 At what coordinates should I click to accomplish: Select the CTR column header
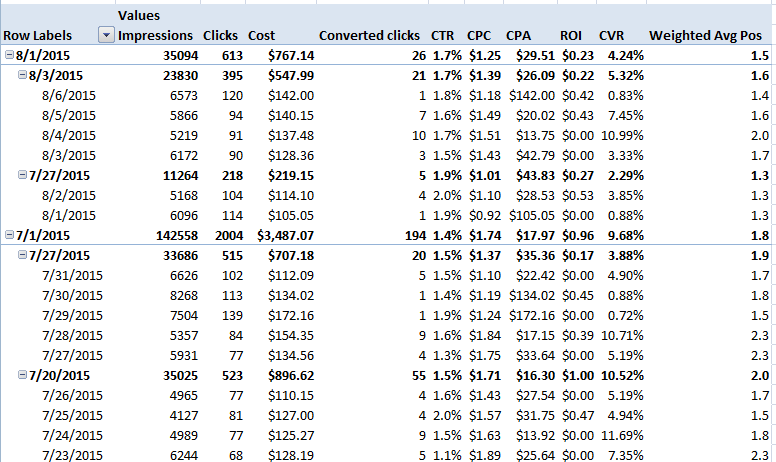click(x=442, y=36)
